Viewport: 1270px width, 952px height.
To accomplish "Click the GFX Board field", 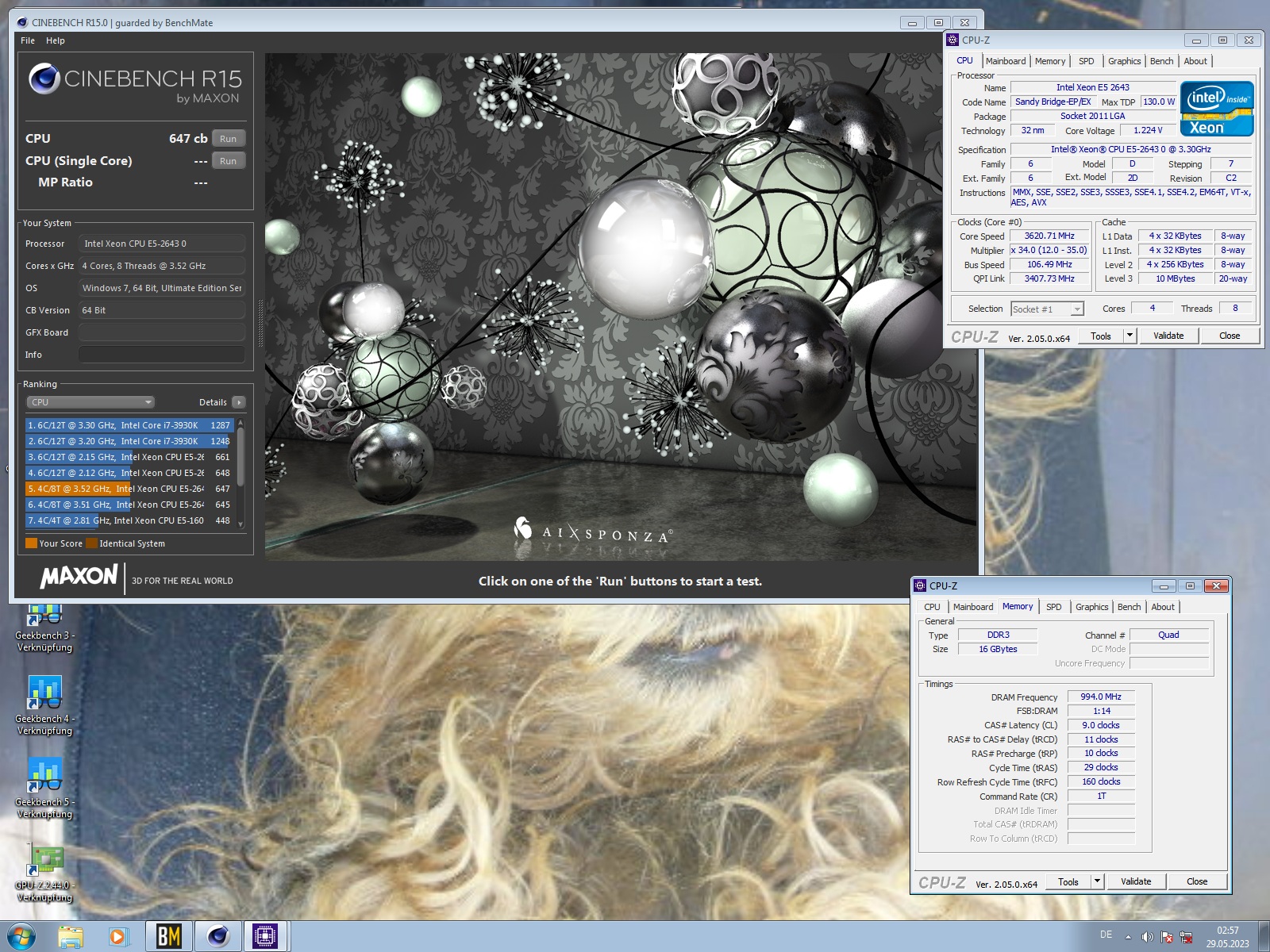I will [161, 332].
